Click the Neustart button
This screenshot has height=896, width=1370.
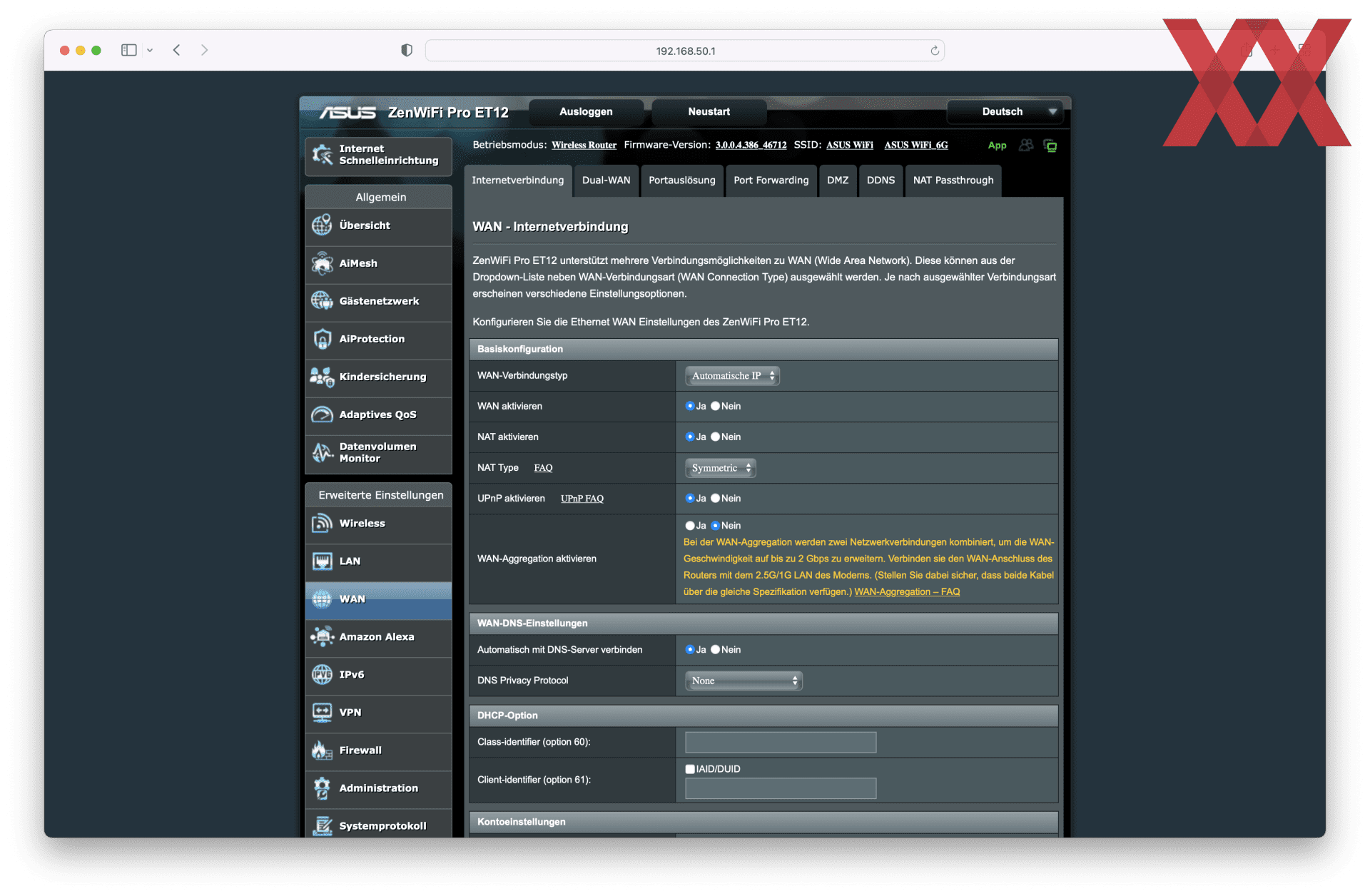click(709, 112)
